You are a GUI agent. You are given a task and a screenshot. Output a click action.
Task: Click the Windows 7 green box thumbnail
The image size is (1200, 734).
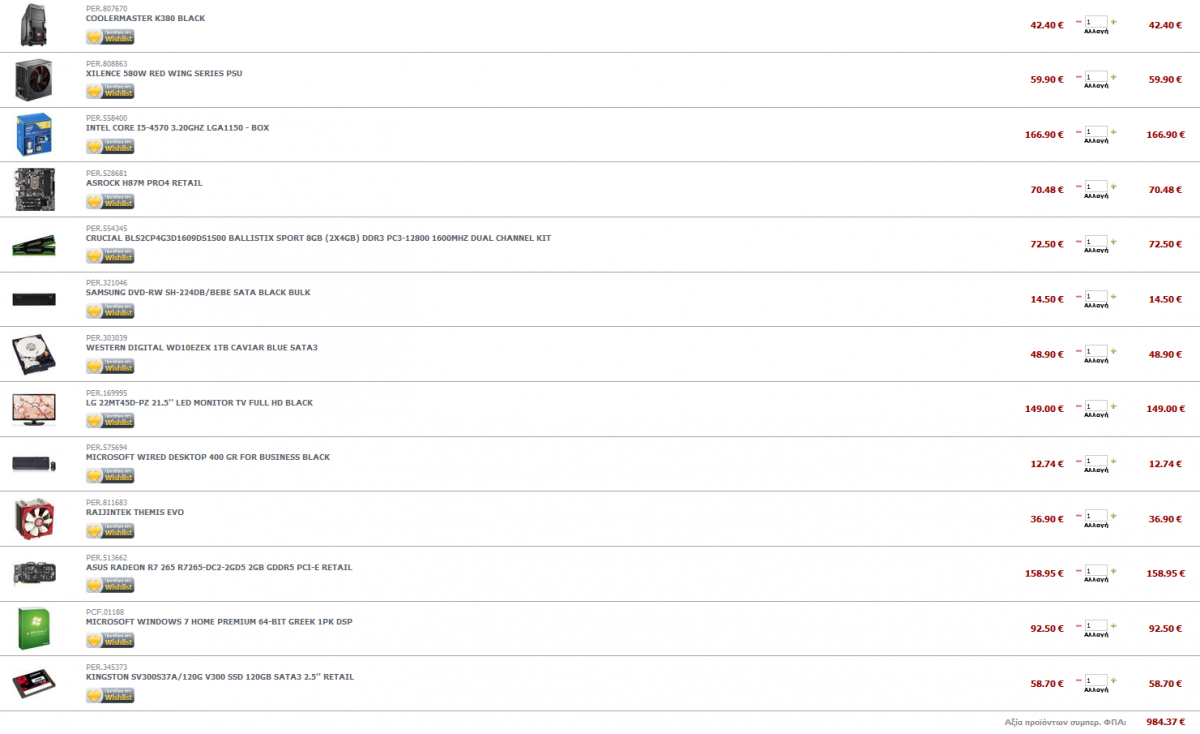[x=34, y=628]
